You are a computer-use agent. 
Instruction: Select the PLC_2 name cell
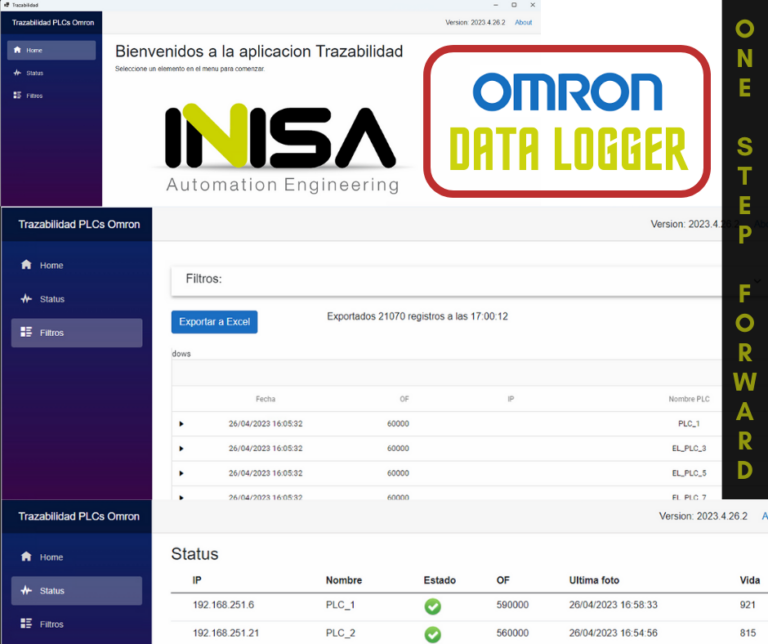340,633
